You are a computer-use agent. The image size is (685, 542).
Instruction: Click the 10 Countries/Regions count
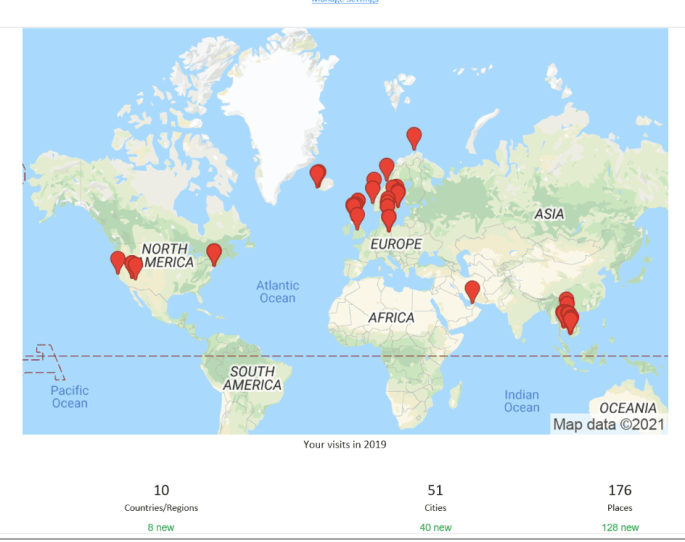click(x=161, y=490)
